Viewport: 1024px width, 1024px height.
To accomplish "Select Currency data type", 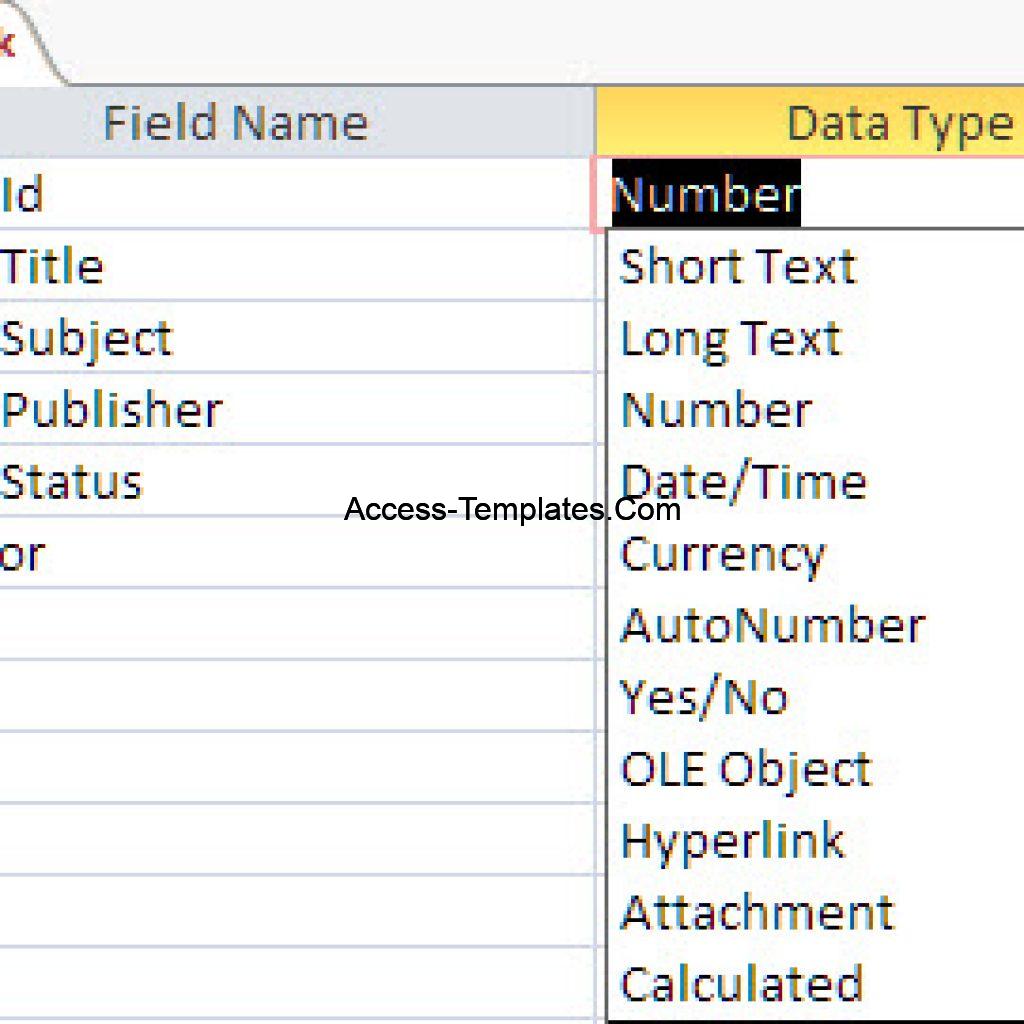I will 722,553.
